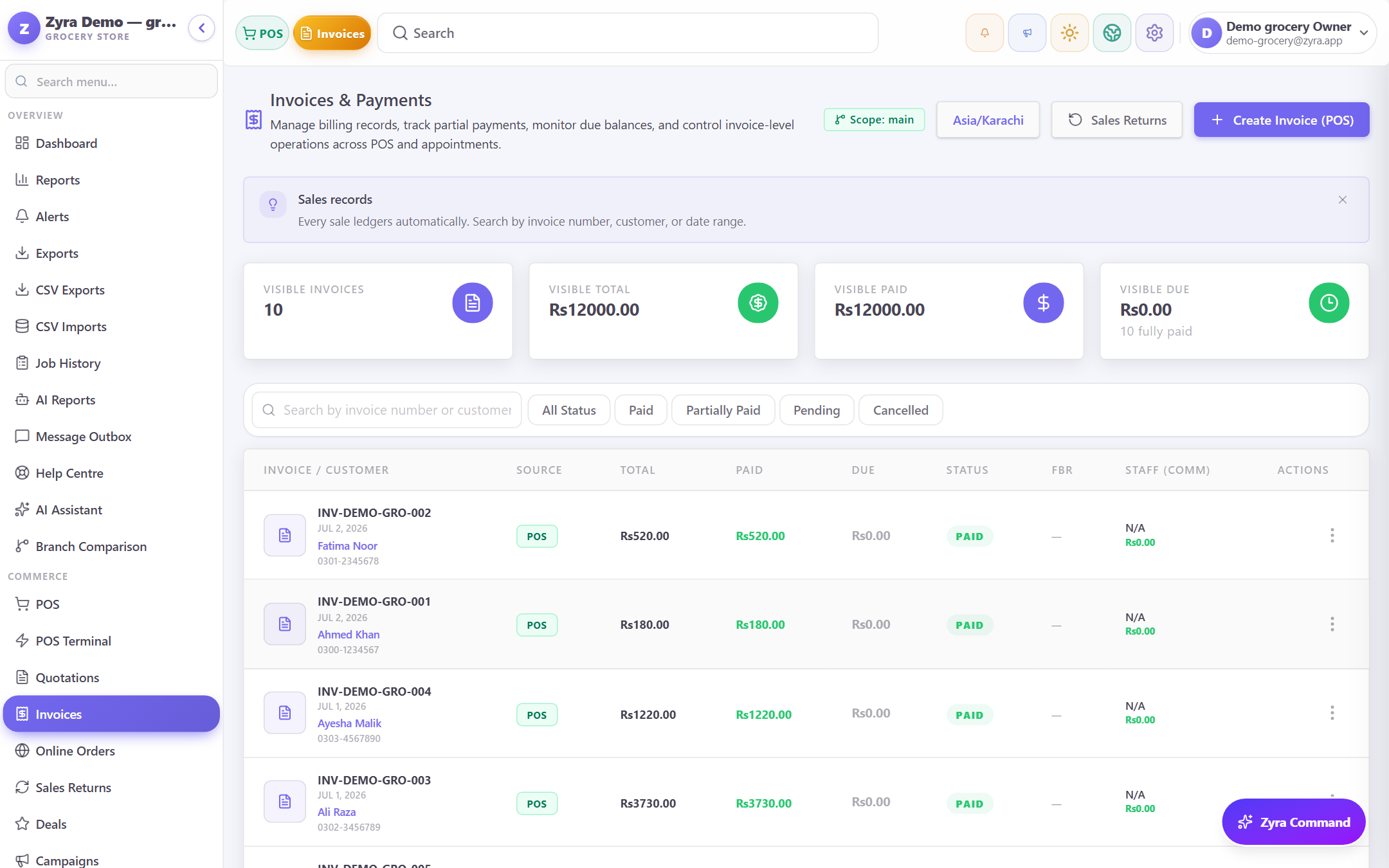Click the Visible Due clock icon

[x=1329, y=303]
